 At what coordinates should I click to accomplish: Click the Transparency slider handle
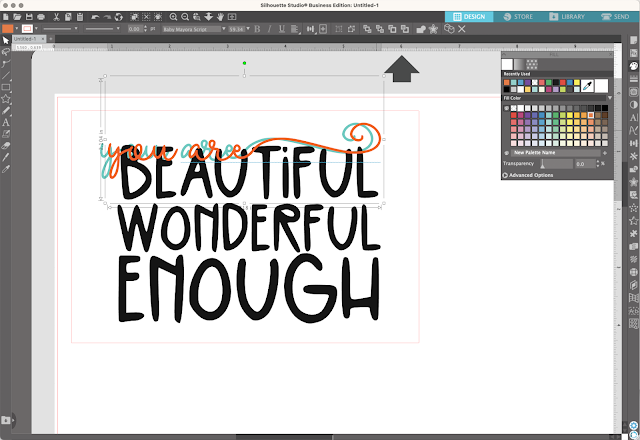(542, 163)
